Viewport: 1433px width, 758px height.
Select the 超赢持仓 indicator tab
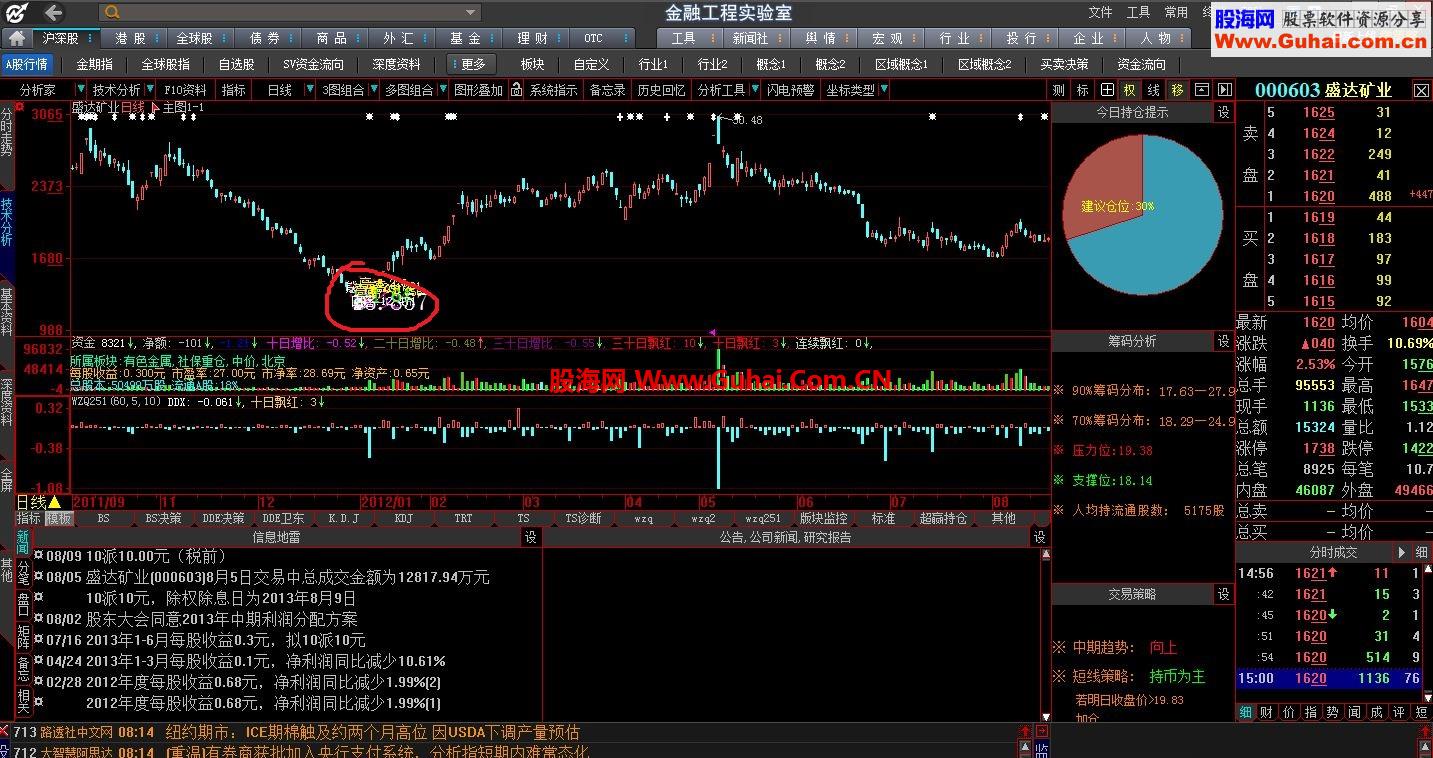tap(943, 519)
